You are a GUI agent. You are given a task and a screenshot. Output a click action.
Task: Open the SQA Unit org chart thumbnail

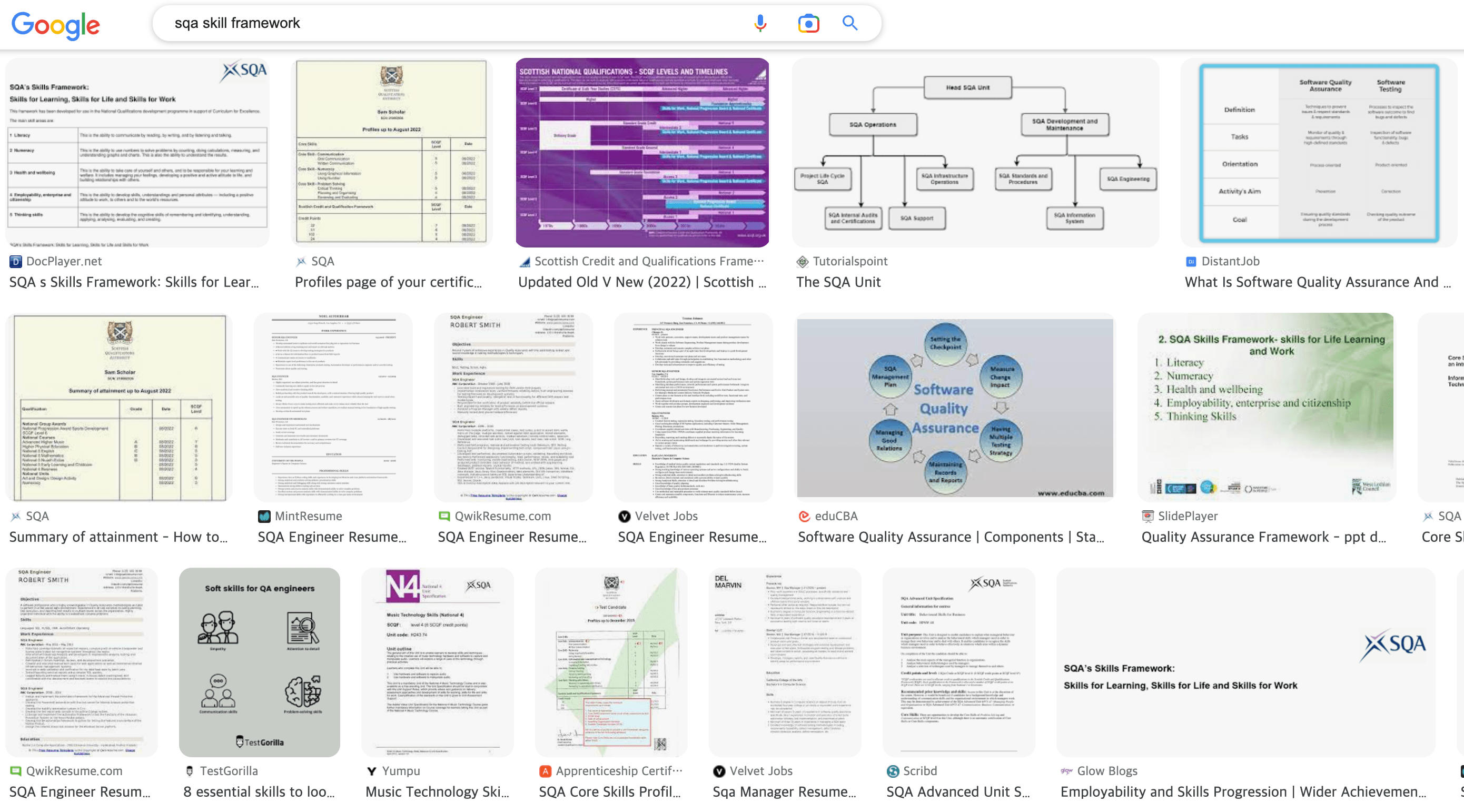point(975,152)
